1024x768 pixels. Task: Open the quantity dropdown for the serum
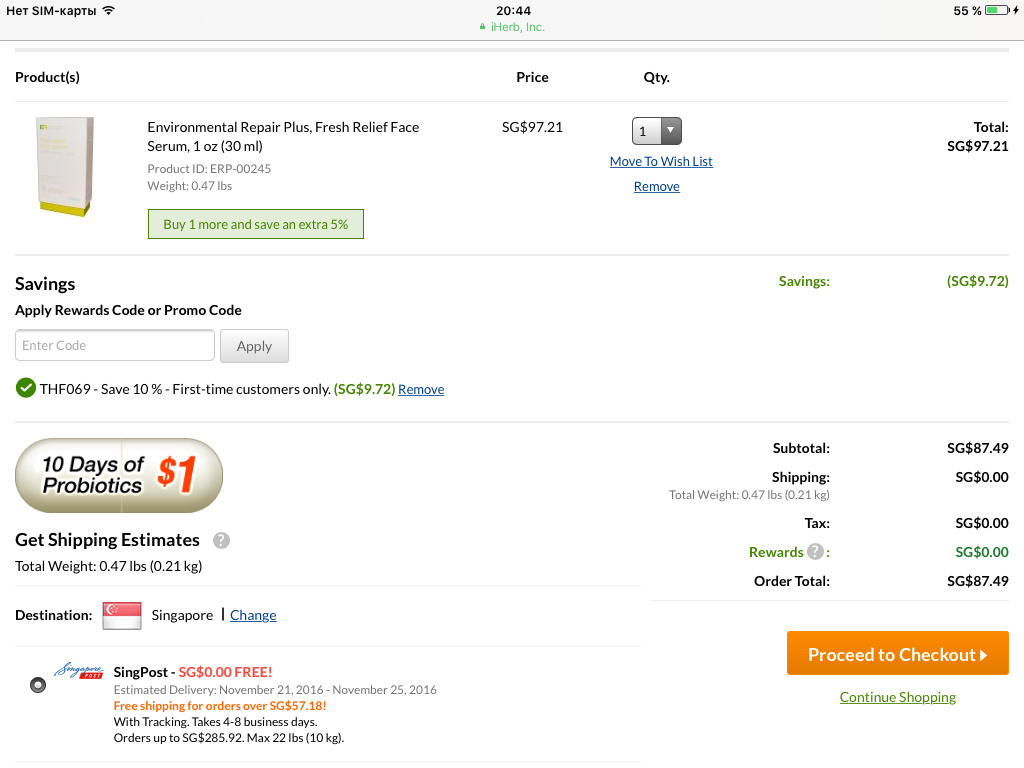tap(670, 131)
